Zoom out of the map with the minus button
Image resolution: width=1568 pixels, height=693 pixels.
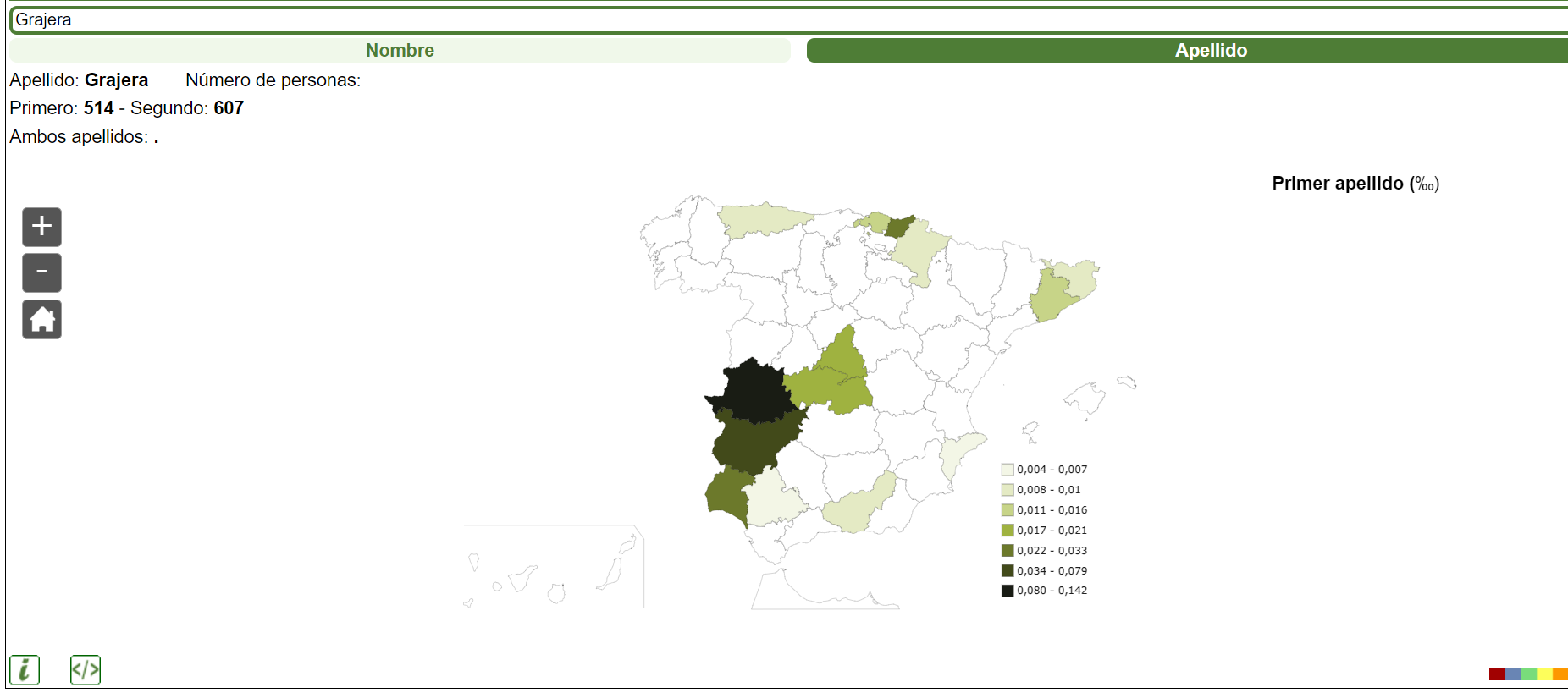click(x=41, y=272)
